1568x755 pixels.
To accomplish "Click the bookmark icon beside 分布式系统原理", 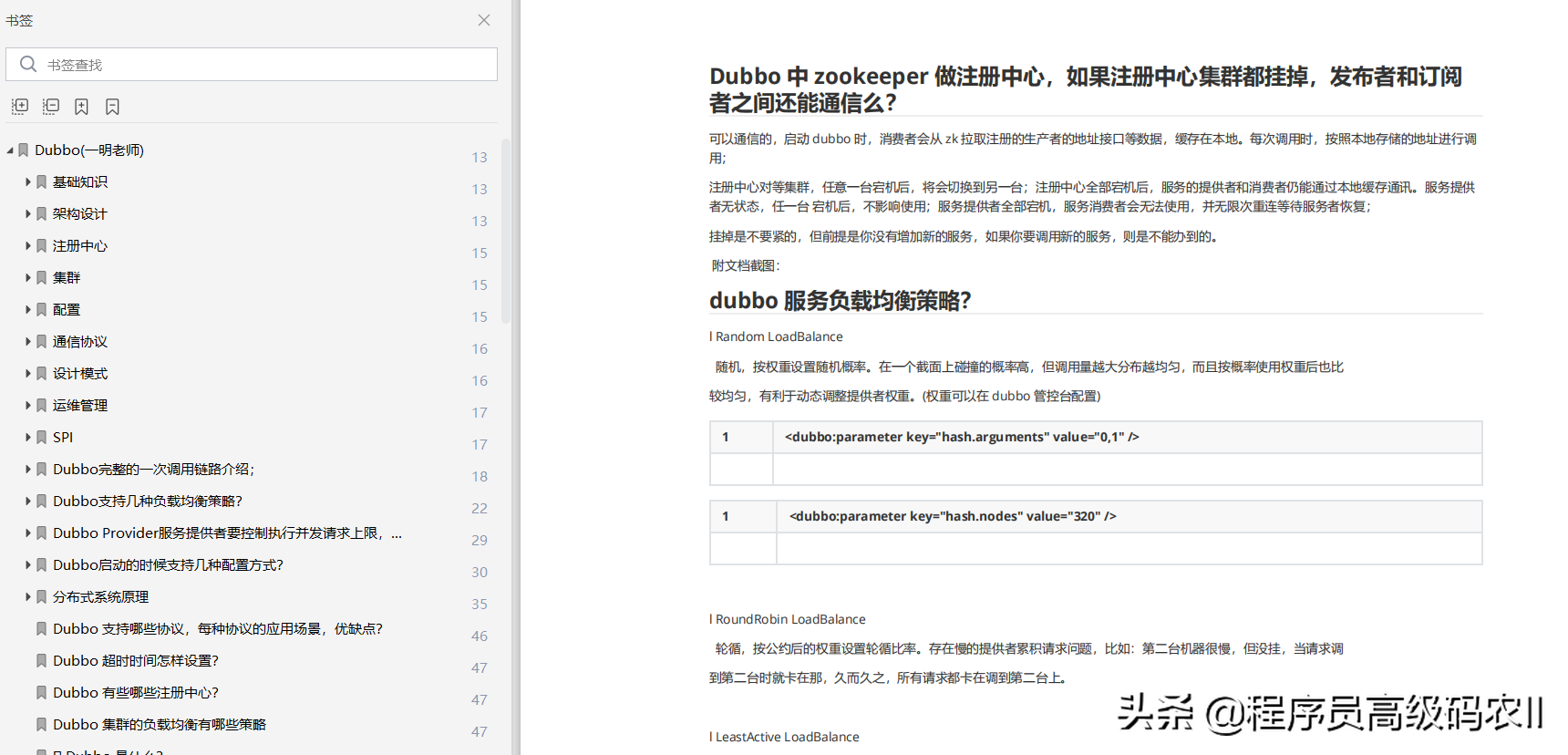I will [41, 597].
